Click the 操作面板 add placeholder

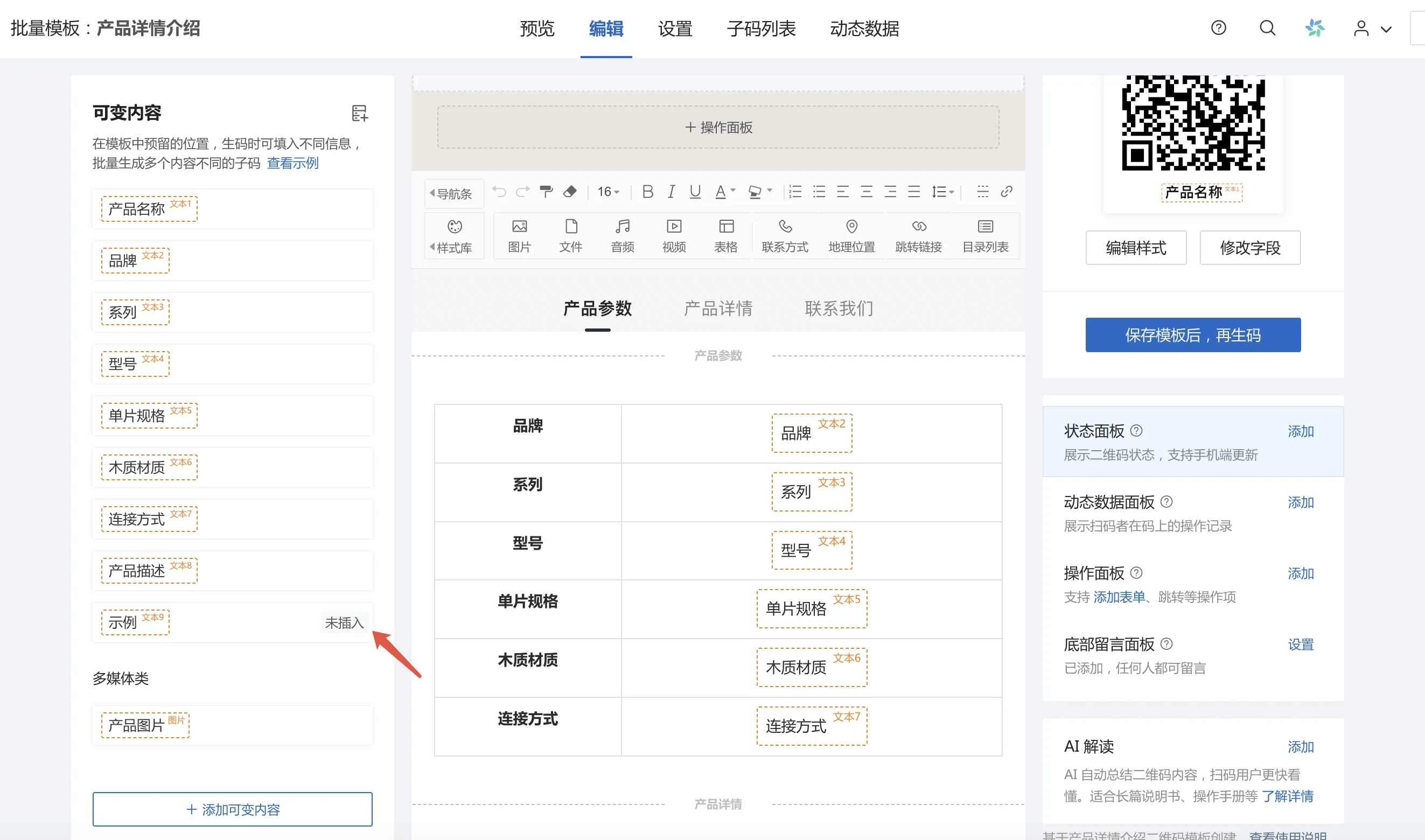718,128
